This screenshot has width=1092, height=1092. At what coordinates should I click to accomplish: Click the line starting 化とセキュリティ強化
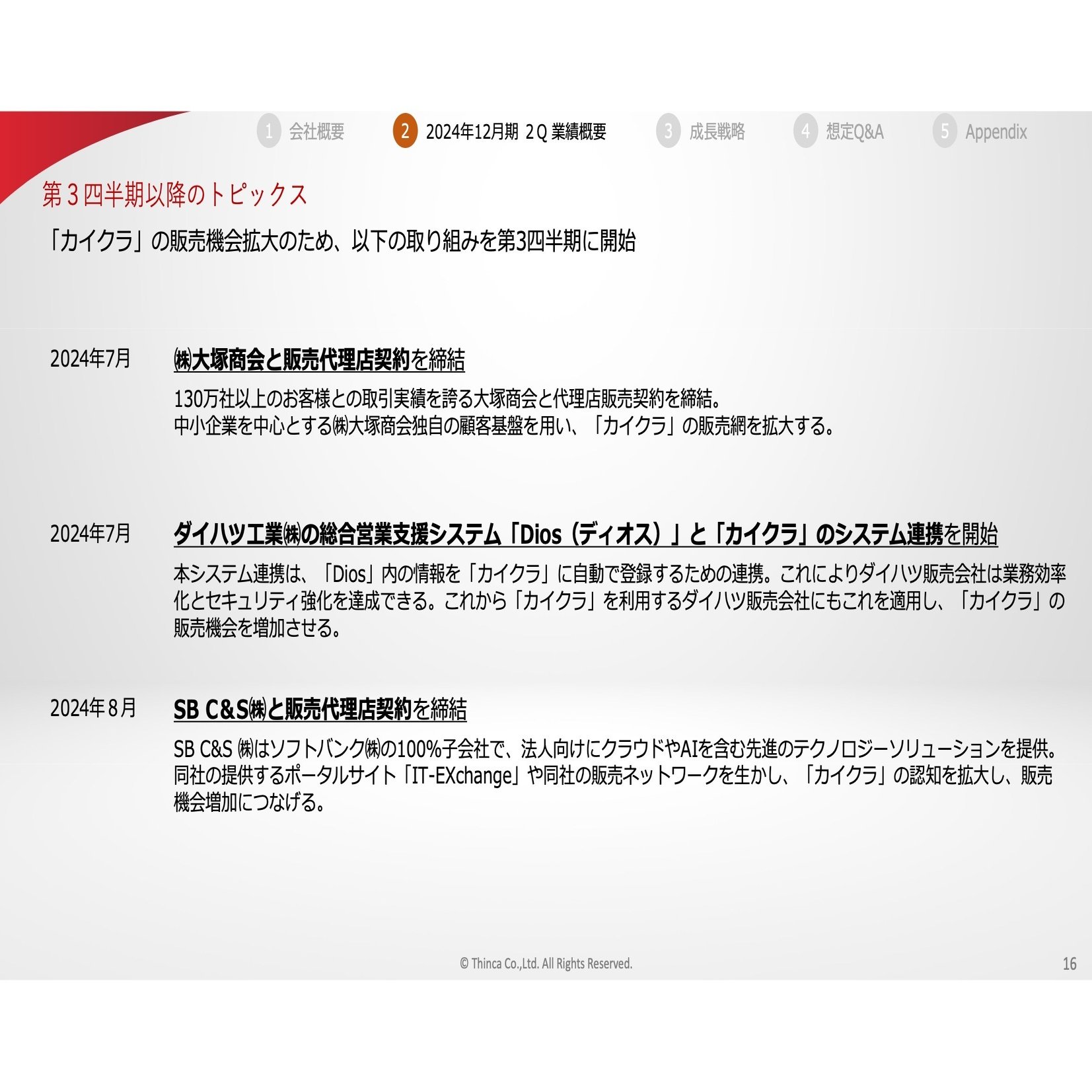pyautogui.click(x=620, y=601)
